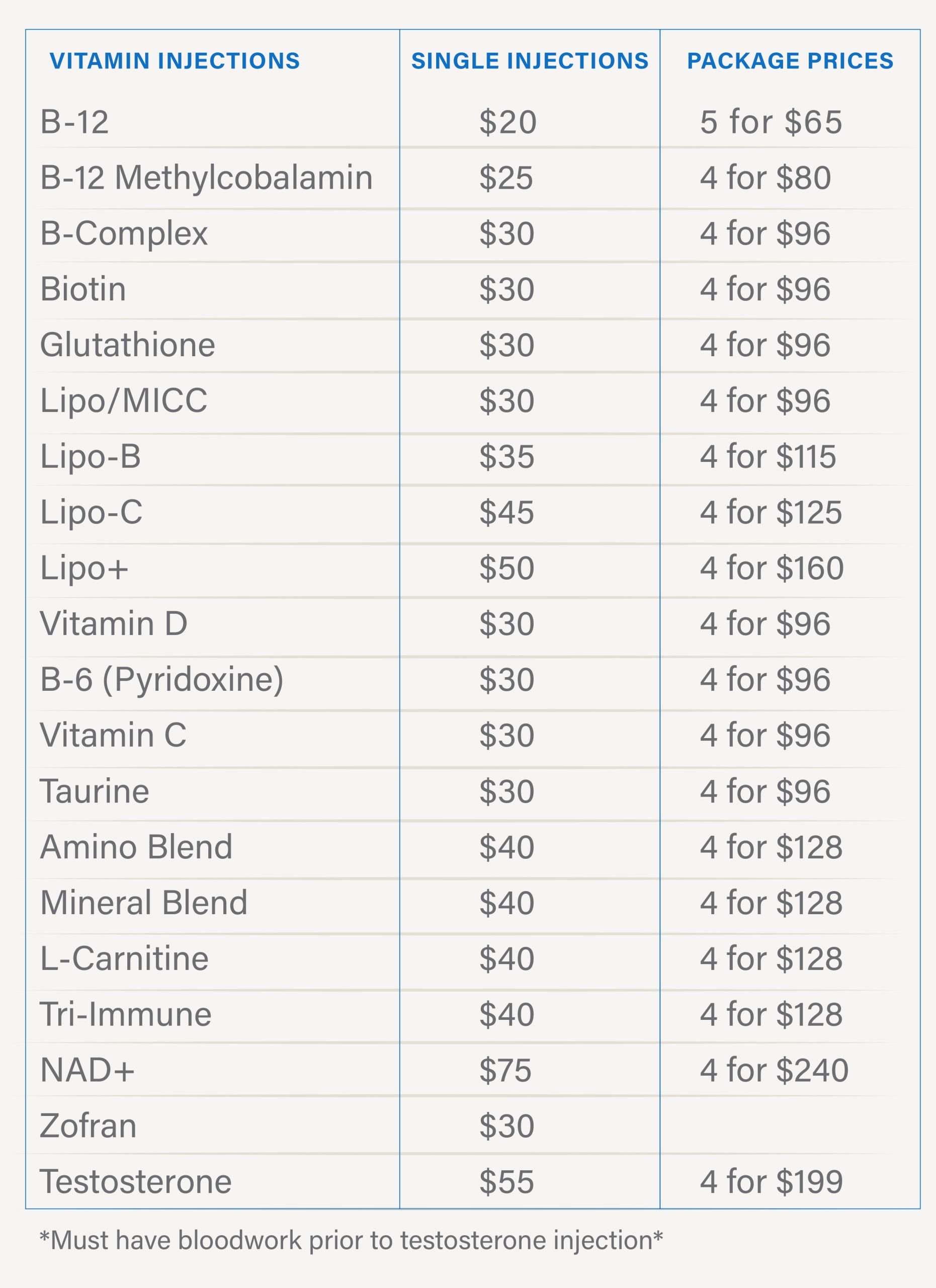Click the $75 NAD+ single injection price
Screen dimensions: 936x1288
(505, 1070)
